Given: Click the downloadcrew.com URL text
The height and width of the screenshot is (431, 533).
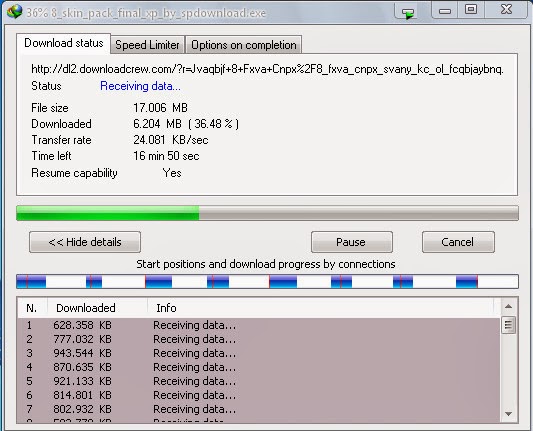Looking at the screenshot, I should click(x=267, y=69).
